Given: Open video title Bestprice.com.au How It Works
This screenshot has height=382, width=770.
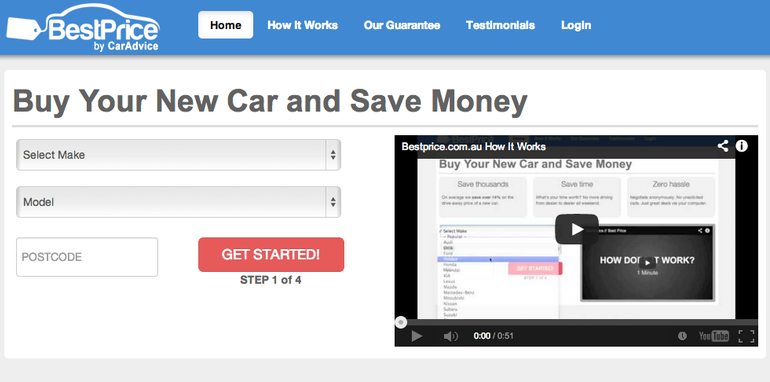Looking at the screenshot, I should [x=473, y=146].
